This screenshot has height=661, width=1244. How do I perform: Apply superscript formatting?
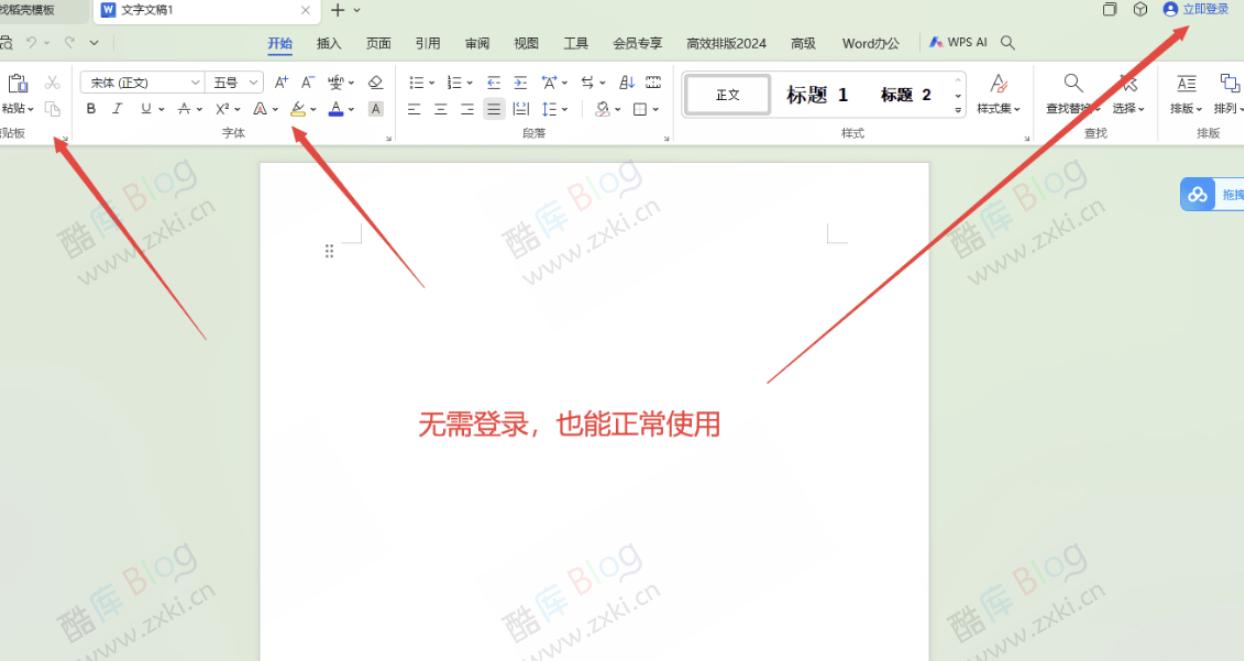224,109
